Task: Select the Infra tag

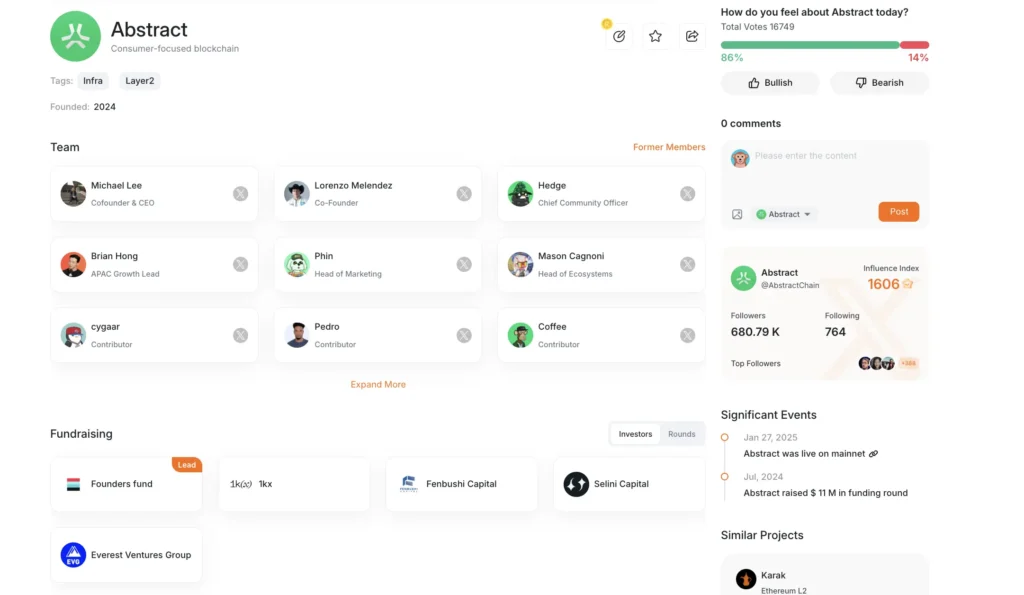Action: pyautogui.click(x=93, y=81)
